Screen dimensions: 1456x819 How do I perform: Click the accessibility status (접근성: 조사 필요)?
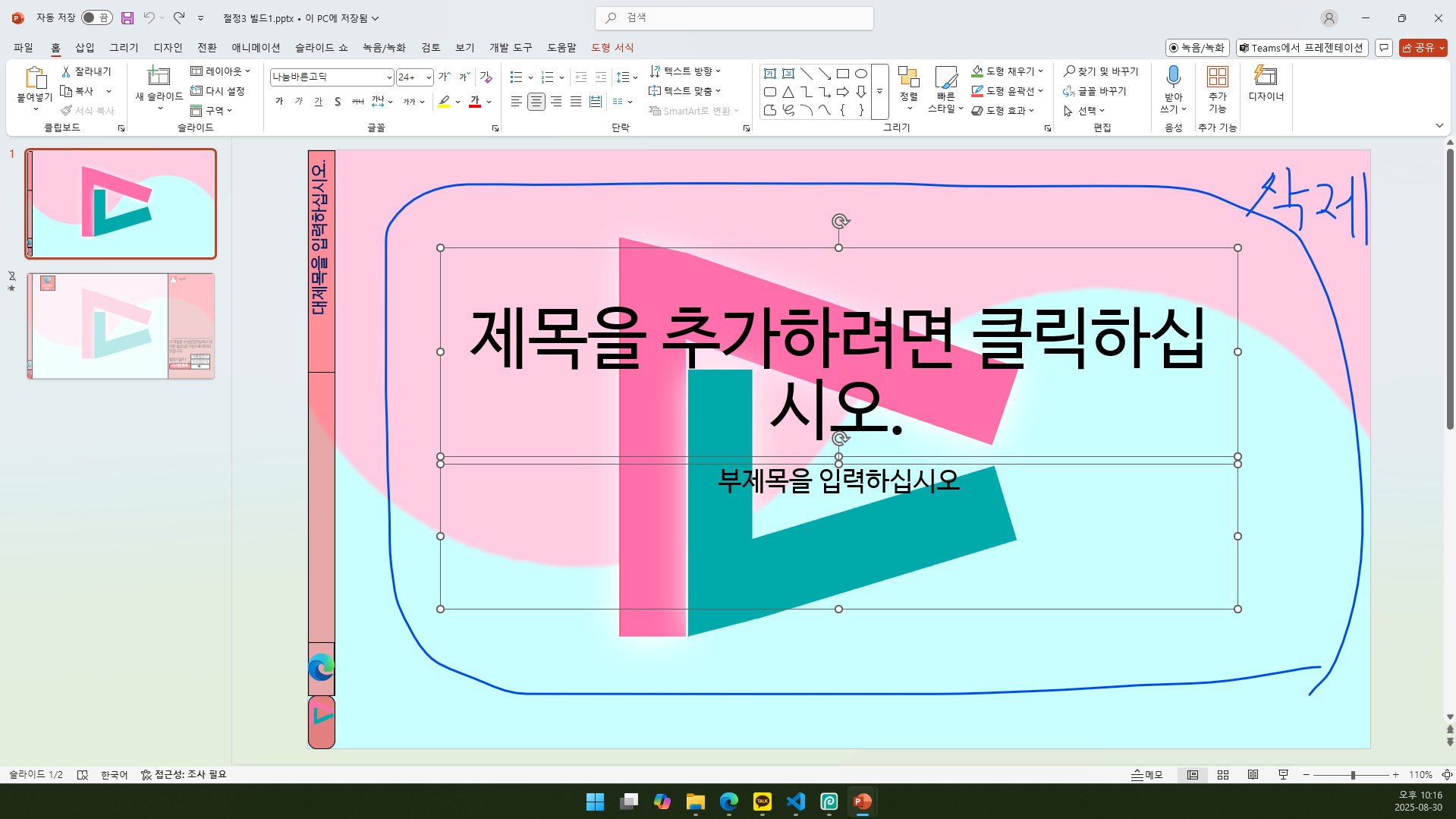(x=184, y=775)
